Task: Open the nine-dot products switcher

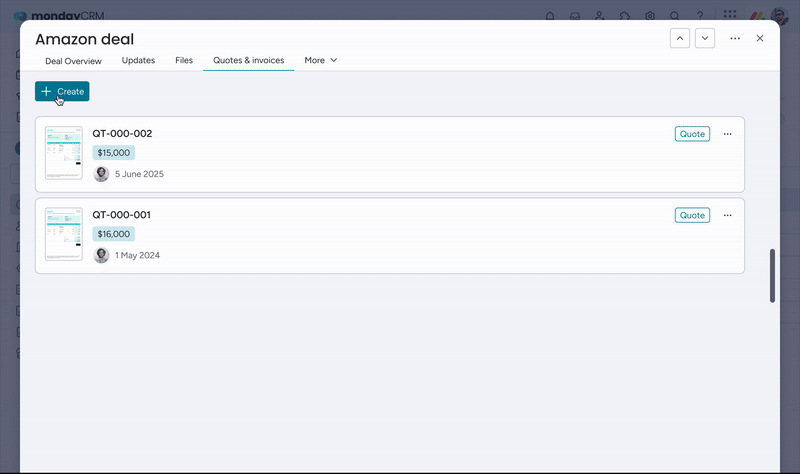Action: click(731, 16)
